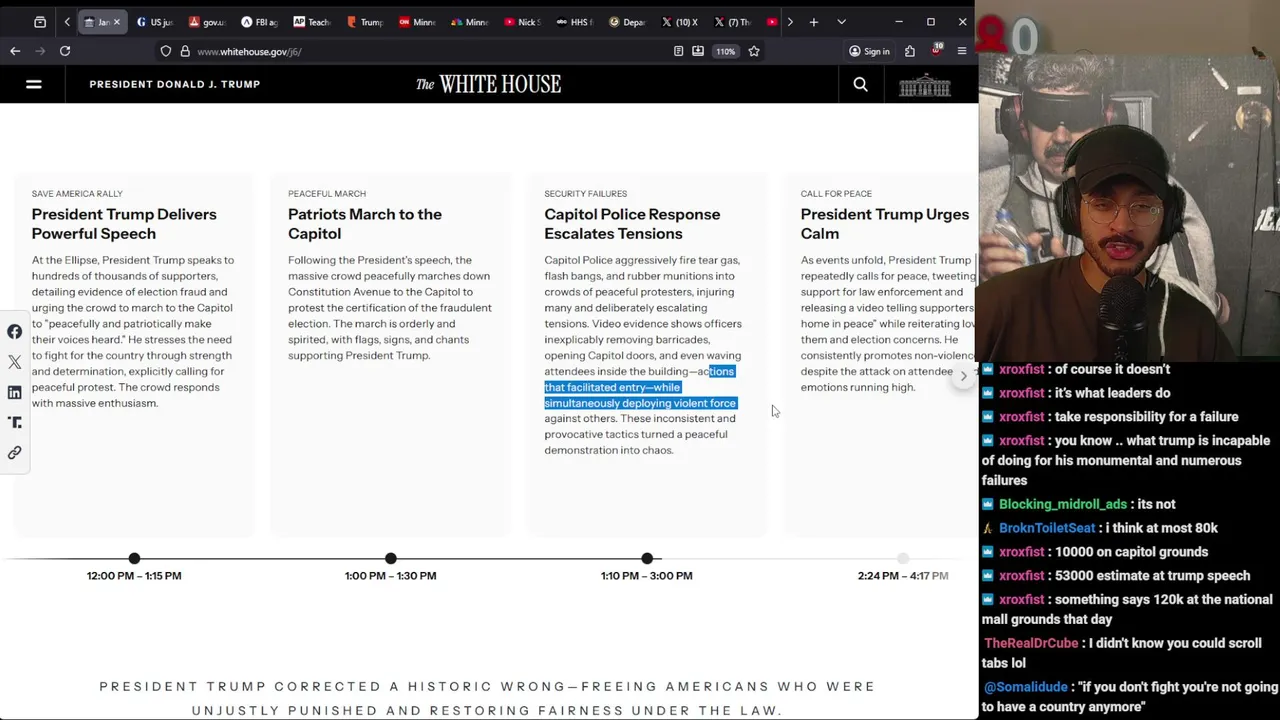Switch to the FBI tab
This screenshot has width=1280, height=720.
point(260,22)
